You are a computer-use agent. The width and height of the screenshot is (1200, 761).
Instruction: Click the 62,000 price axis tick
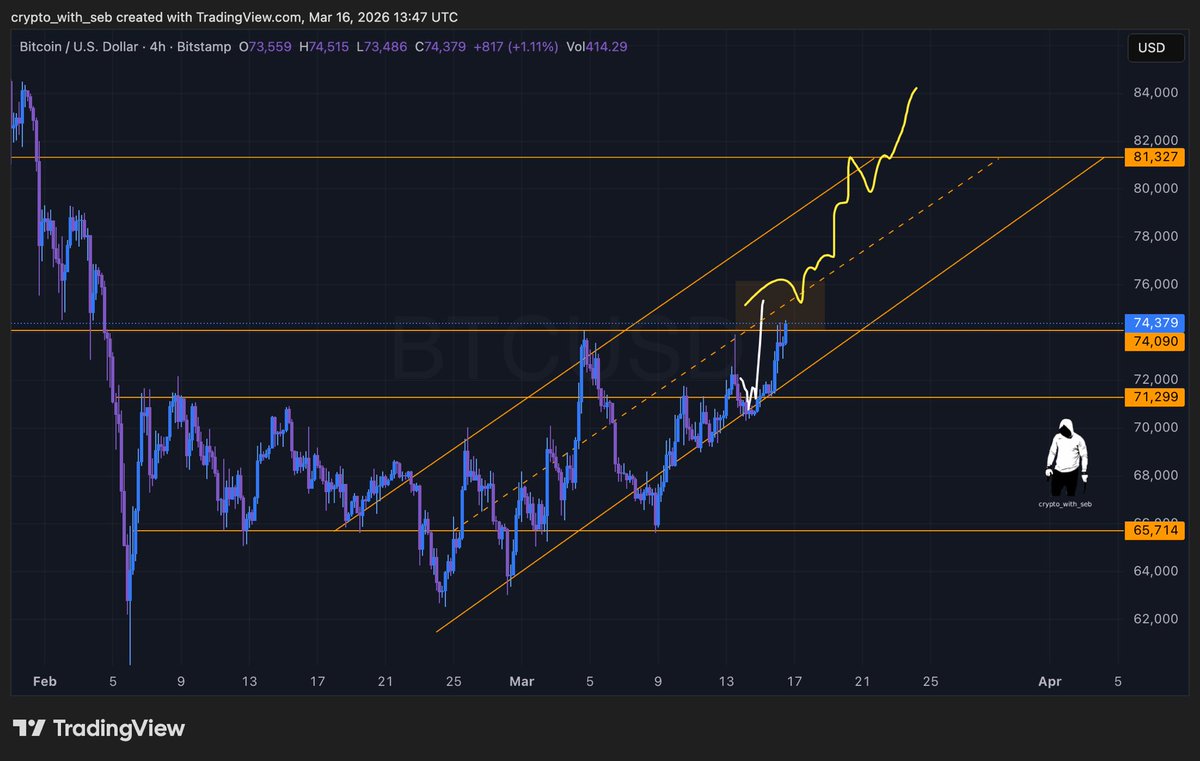pos(1155,619)
